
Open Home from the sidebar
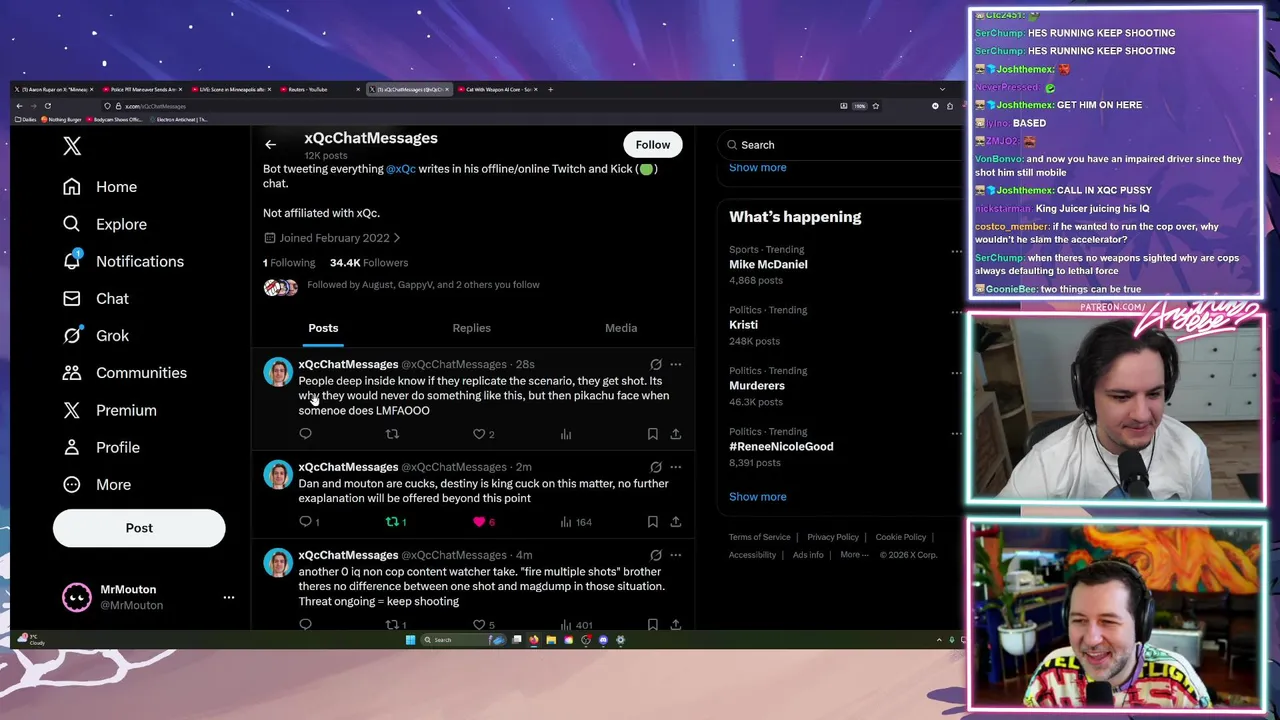click(x=100, y=187)
